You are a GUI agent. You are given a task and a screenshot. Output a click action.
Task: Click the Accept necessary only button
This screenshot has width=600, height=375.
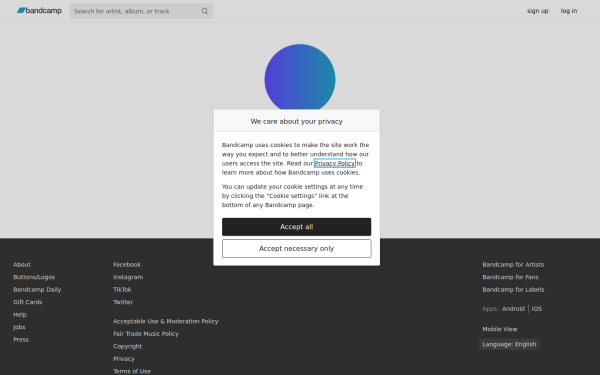coord(297,249)
